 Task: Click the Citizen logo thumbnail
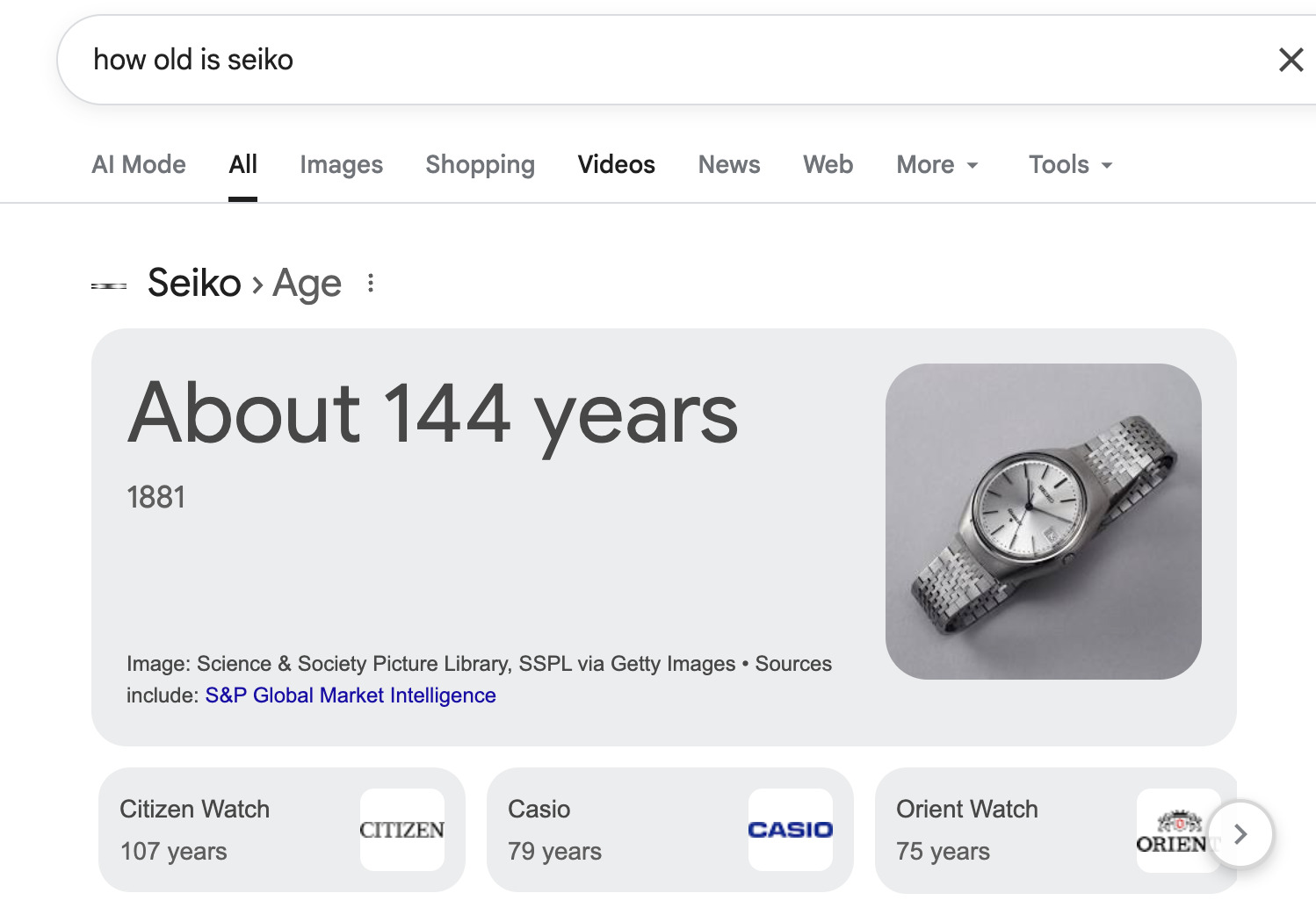coord(401,830)
